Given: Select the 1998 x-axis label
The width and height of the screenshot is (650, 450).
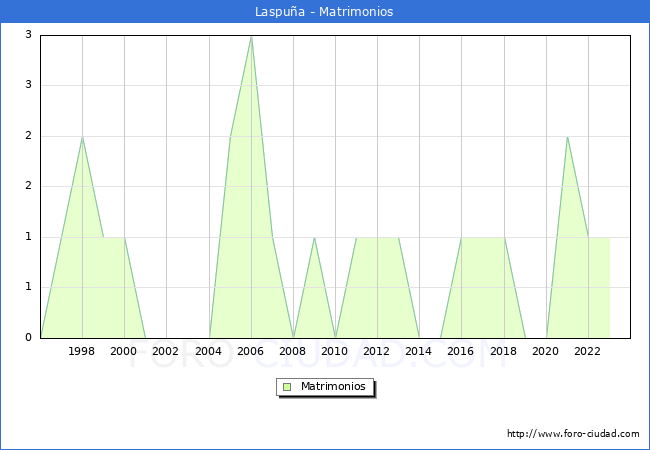Looking at the screenshot, I should [82, 351].
